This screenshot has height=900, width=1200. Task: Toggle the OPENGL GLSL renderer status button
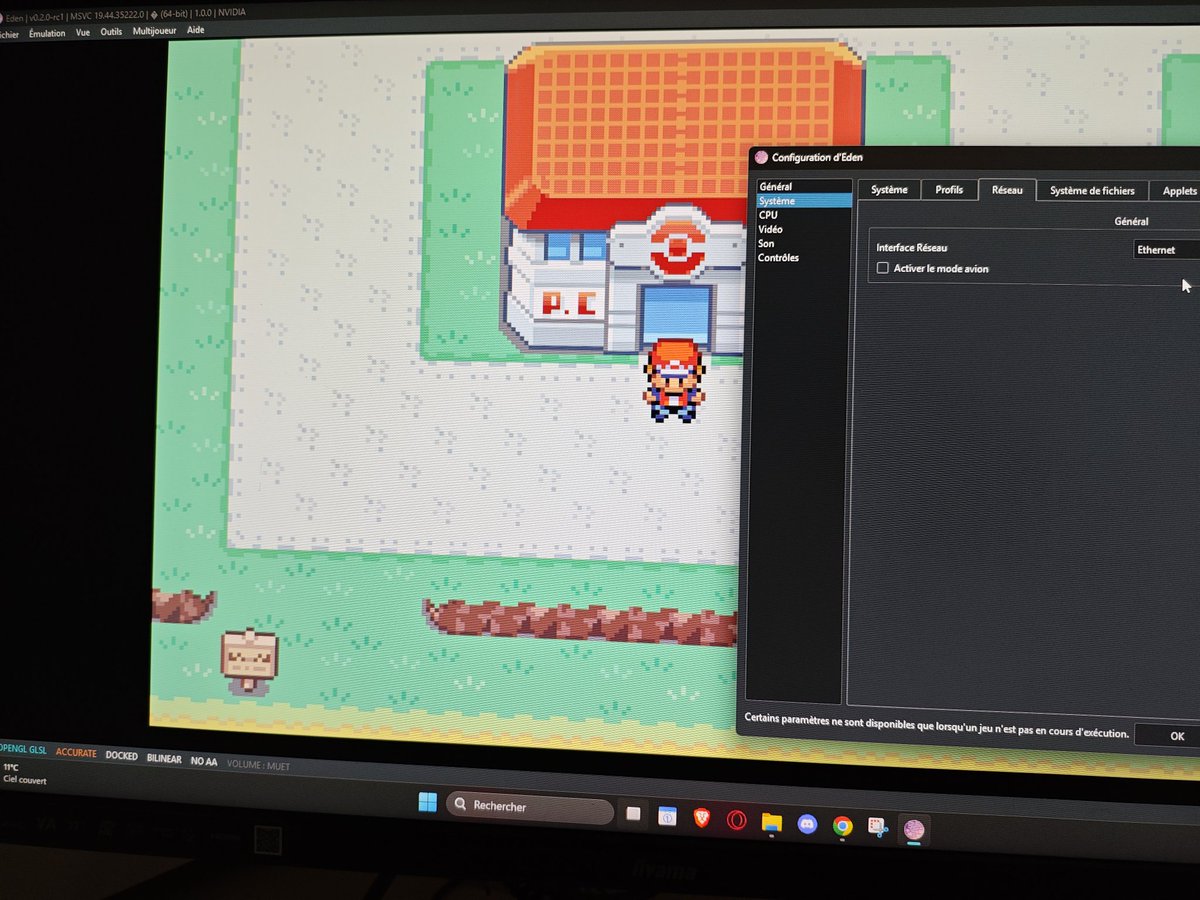(x=23, y=750)
